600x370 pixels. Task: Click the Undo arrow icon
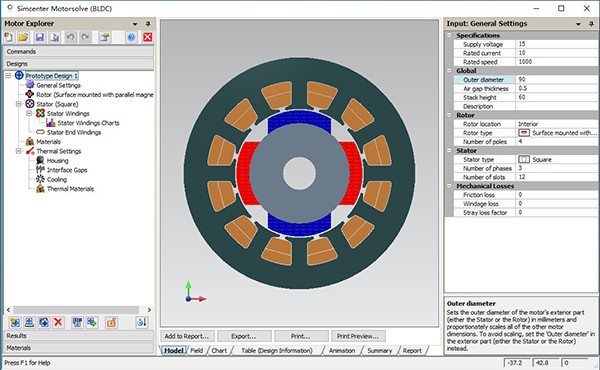tap(70, 37)
